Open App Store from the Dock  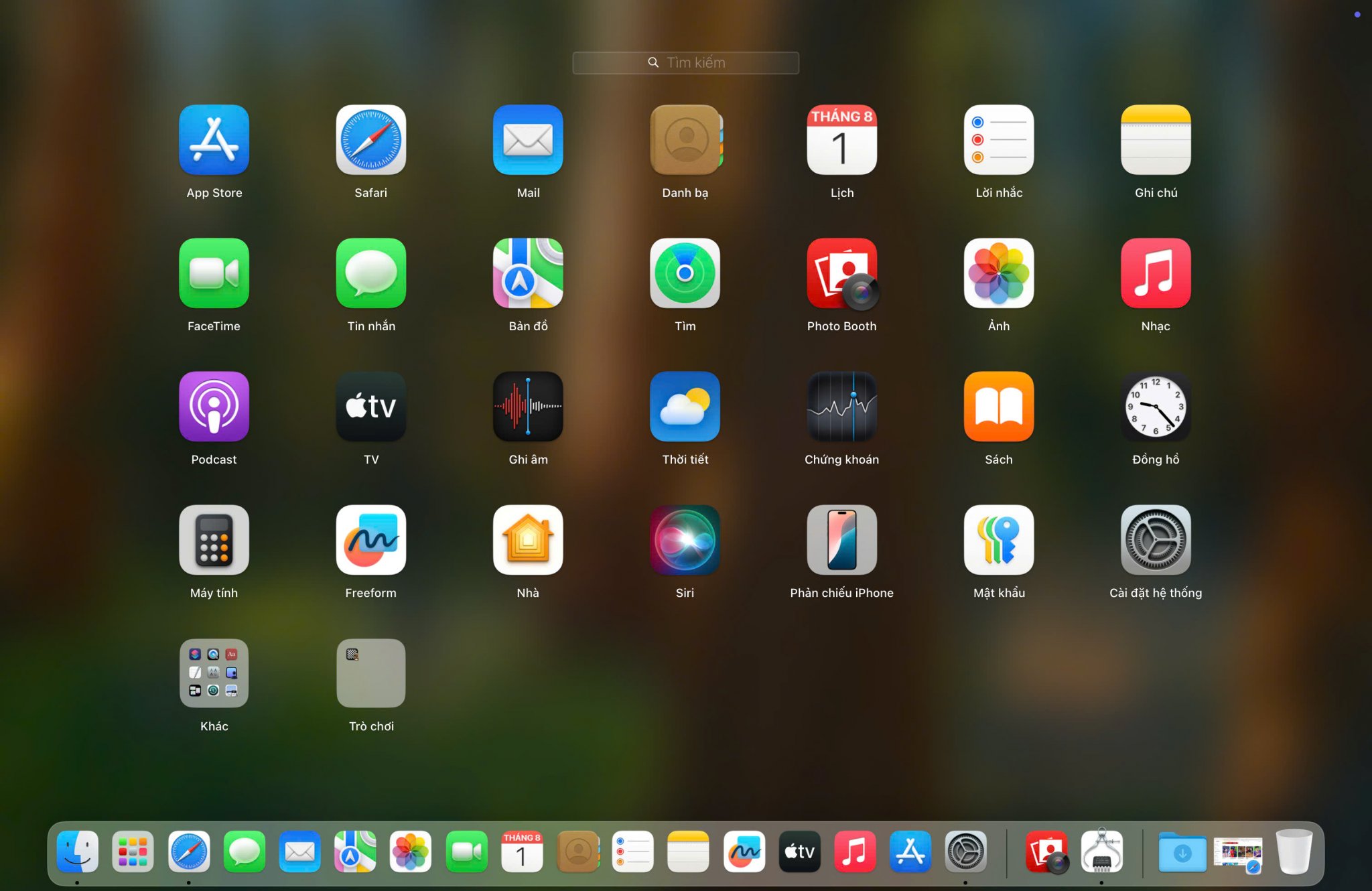coord(910,851)
